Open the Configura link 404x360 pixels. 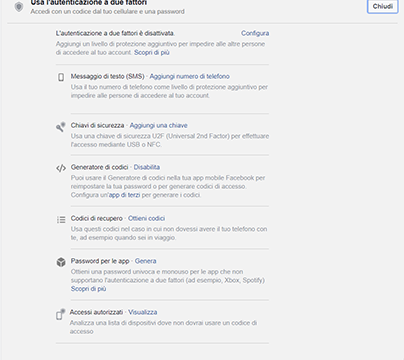(x=255, y=33)
